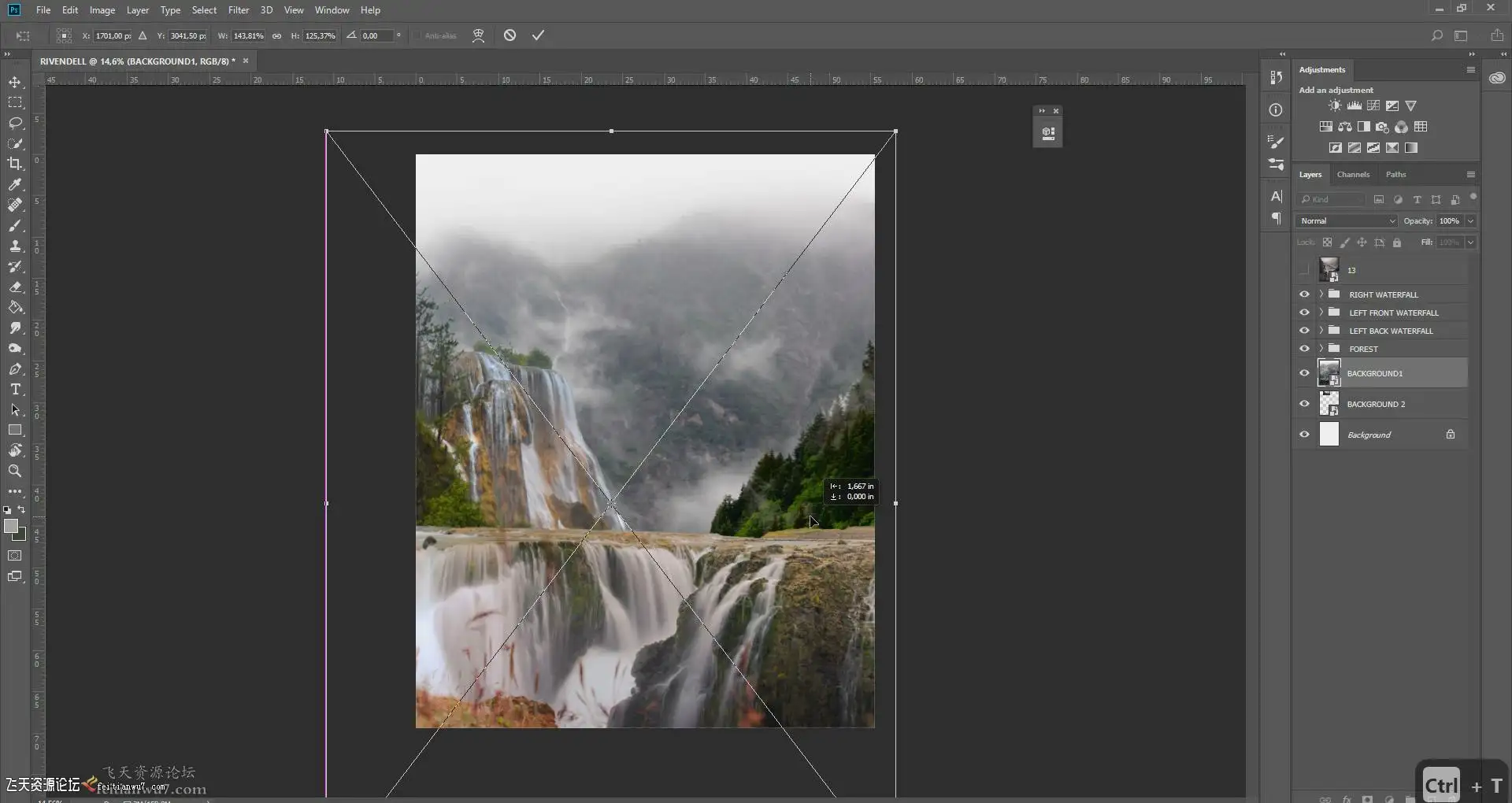Show the hidden layer 13
The width and height of the screenshot is (1512, 803).
click(x=1304, y=270)
